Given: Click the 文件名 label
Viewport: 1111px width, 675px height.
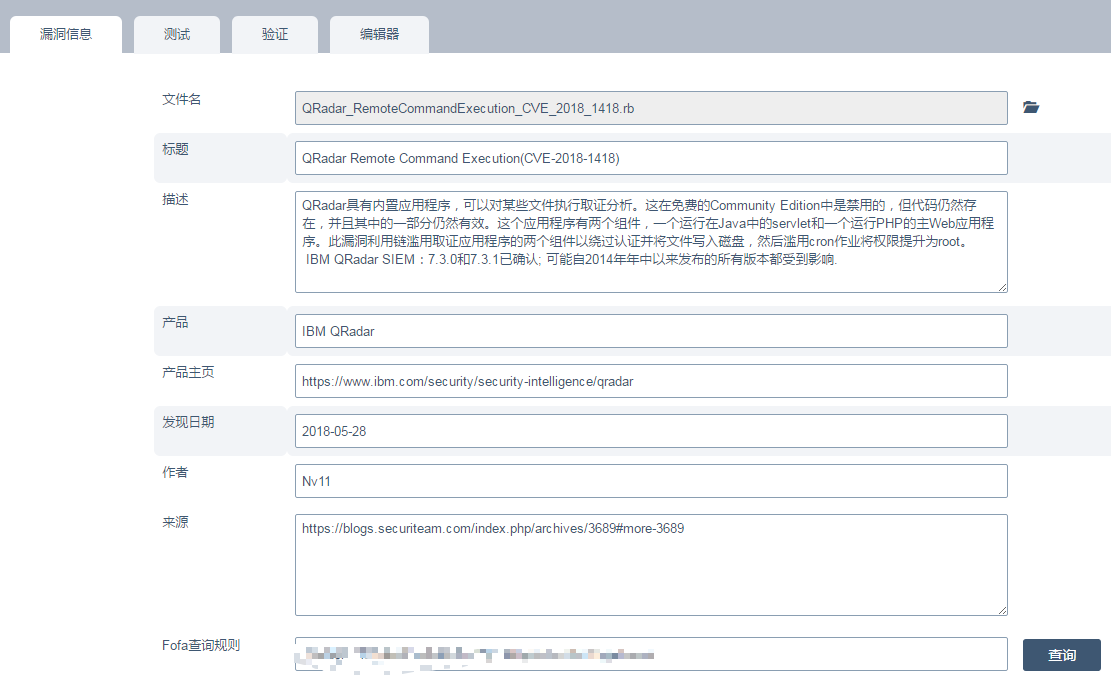Looking at the screenshot, I should coord(181,99).
